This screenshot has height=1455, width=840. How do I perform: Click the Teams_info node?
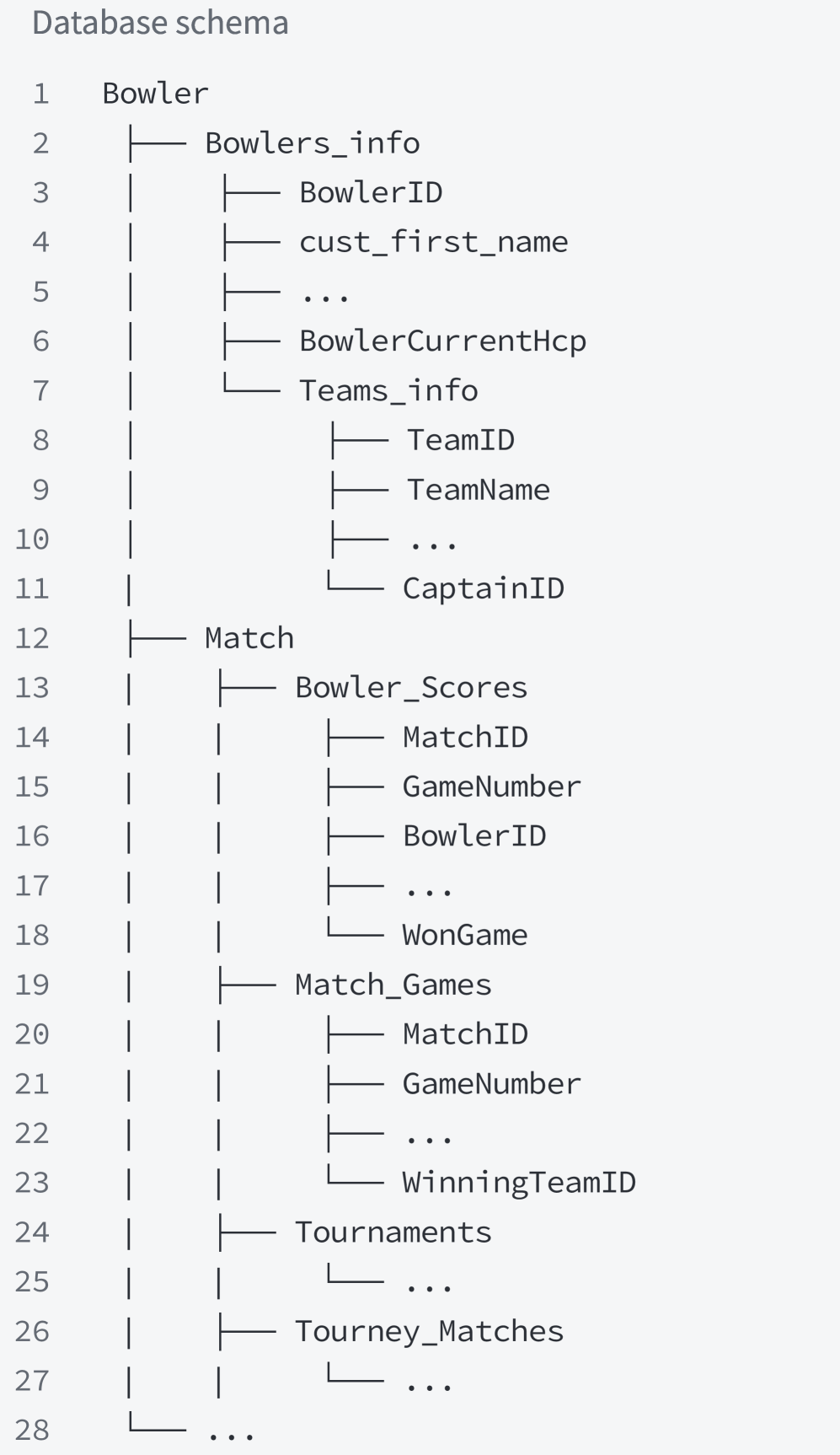click(x=388, y=391)
